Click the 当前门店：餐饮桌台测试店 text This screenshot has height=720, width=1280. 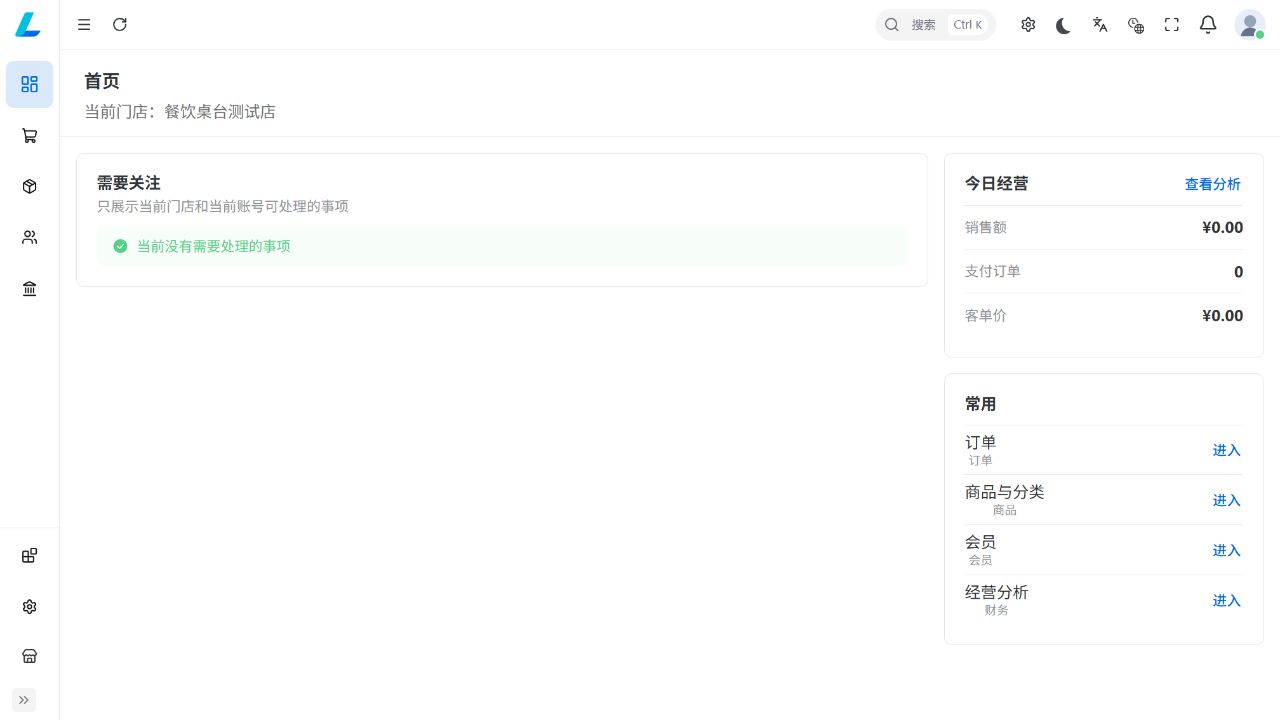click(180, 112)
